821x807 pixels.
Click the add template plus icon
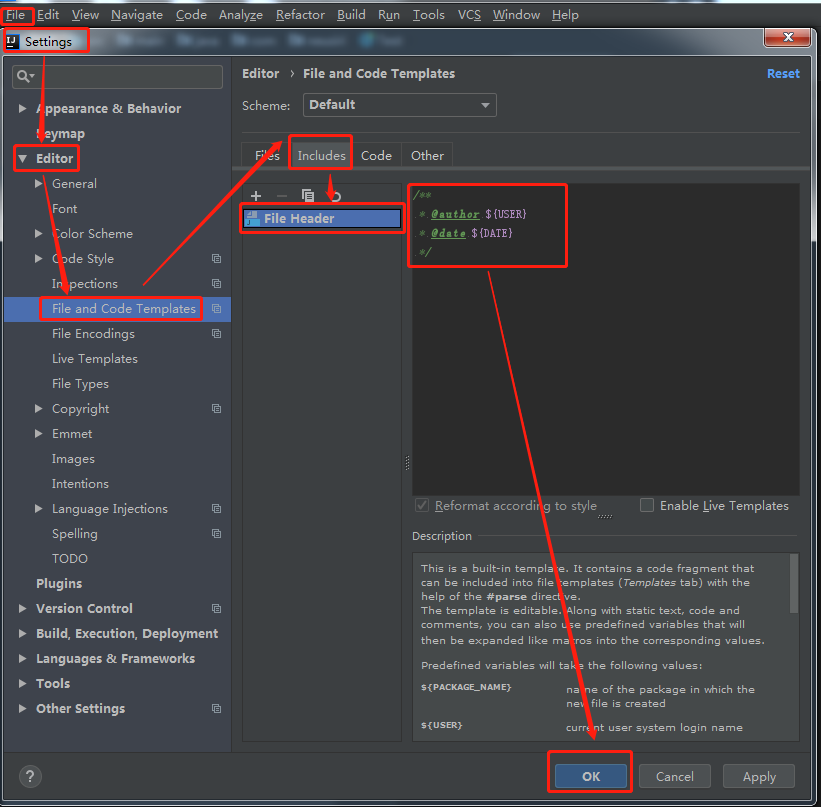click(x=256, y=196)
